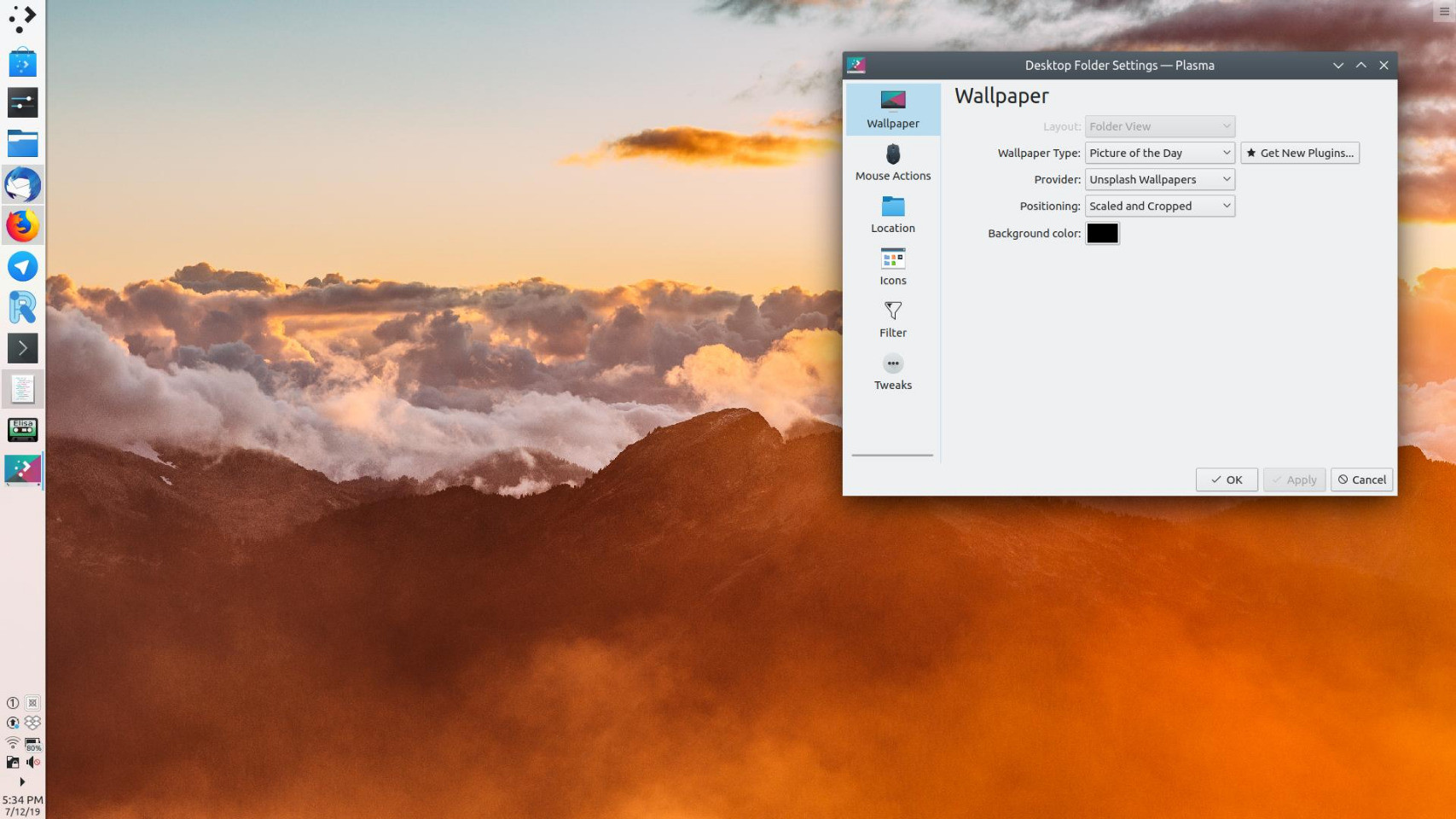The image size is (1456, 819).
Task: Open the Dolphin file manager icon
Action: click(x=22, y=144)
